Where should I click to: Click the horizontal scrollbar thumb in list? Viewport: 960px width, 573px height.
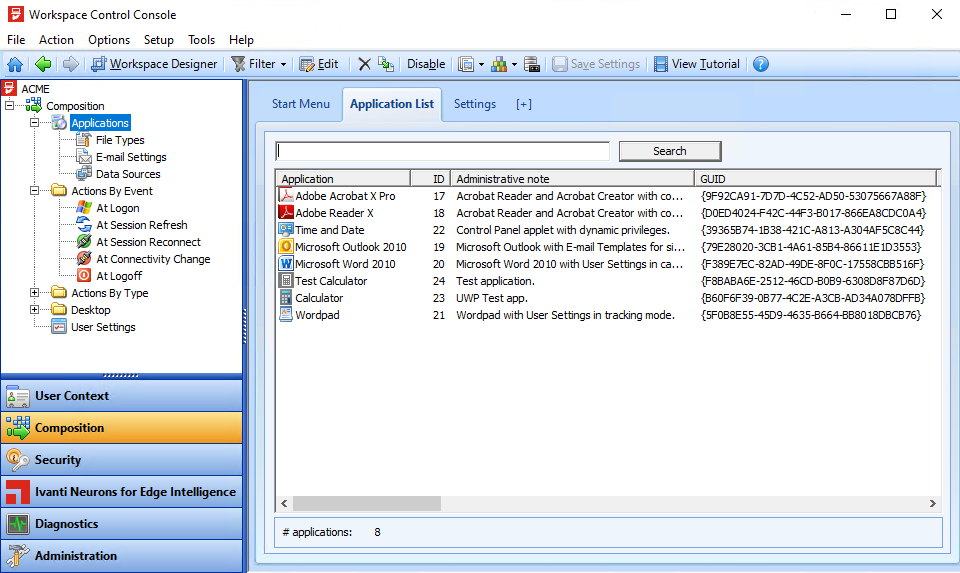pyautogui.click(x=367, y=503)
